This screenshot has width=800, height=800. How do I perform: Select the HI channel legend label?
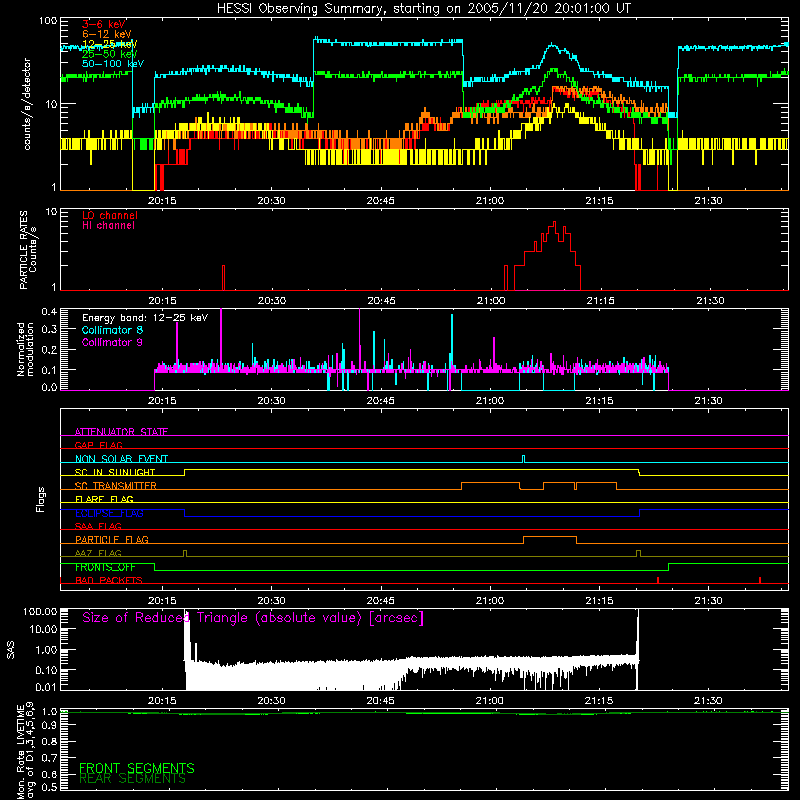pos(108,226)
